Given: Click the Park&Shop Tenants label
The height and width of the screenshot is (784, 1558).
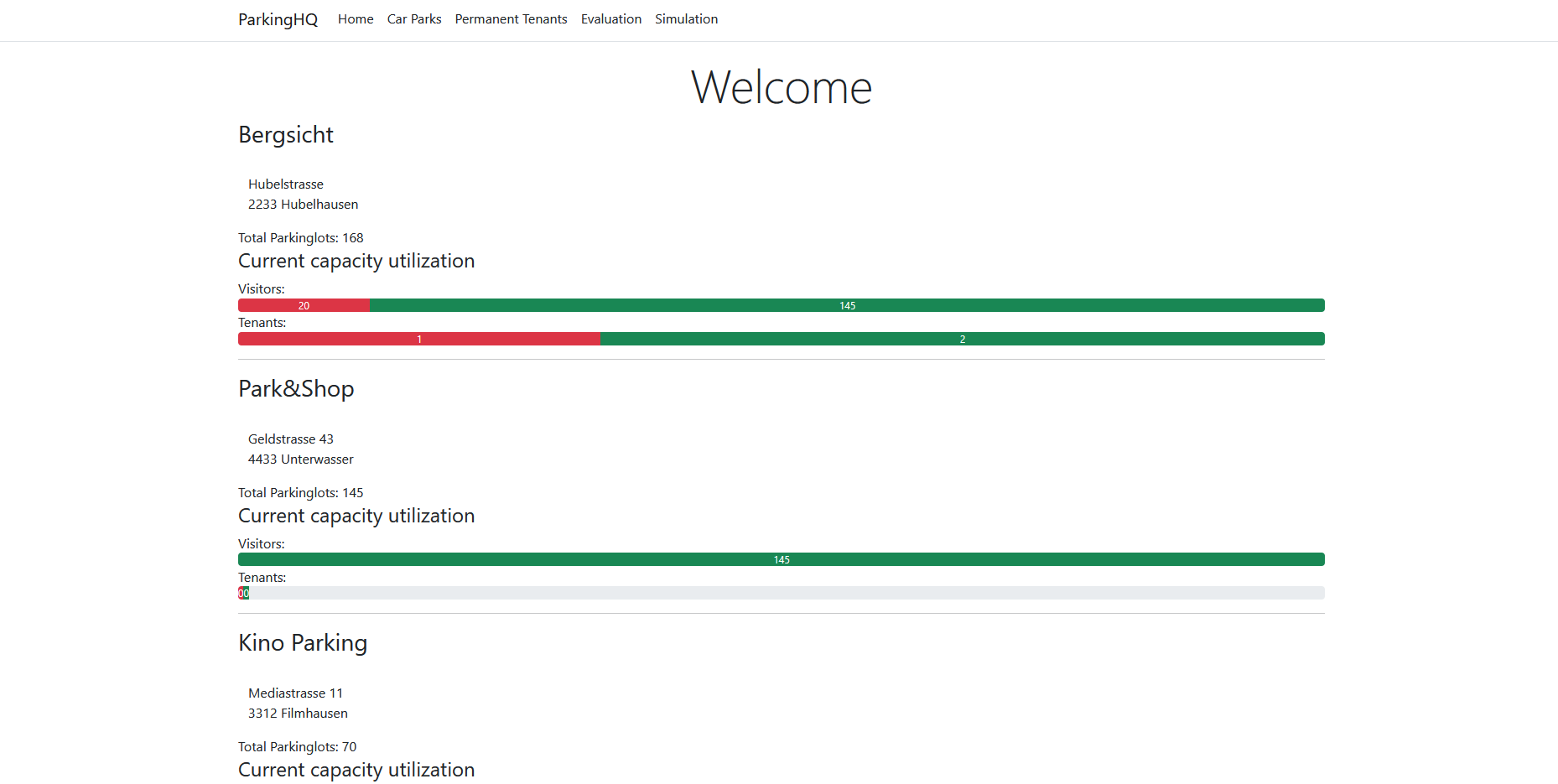Looking at the screenshot, I should 262,578.
